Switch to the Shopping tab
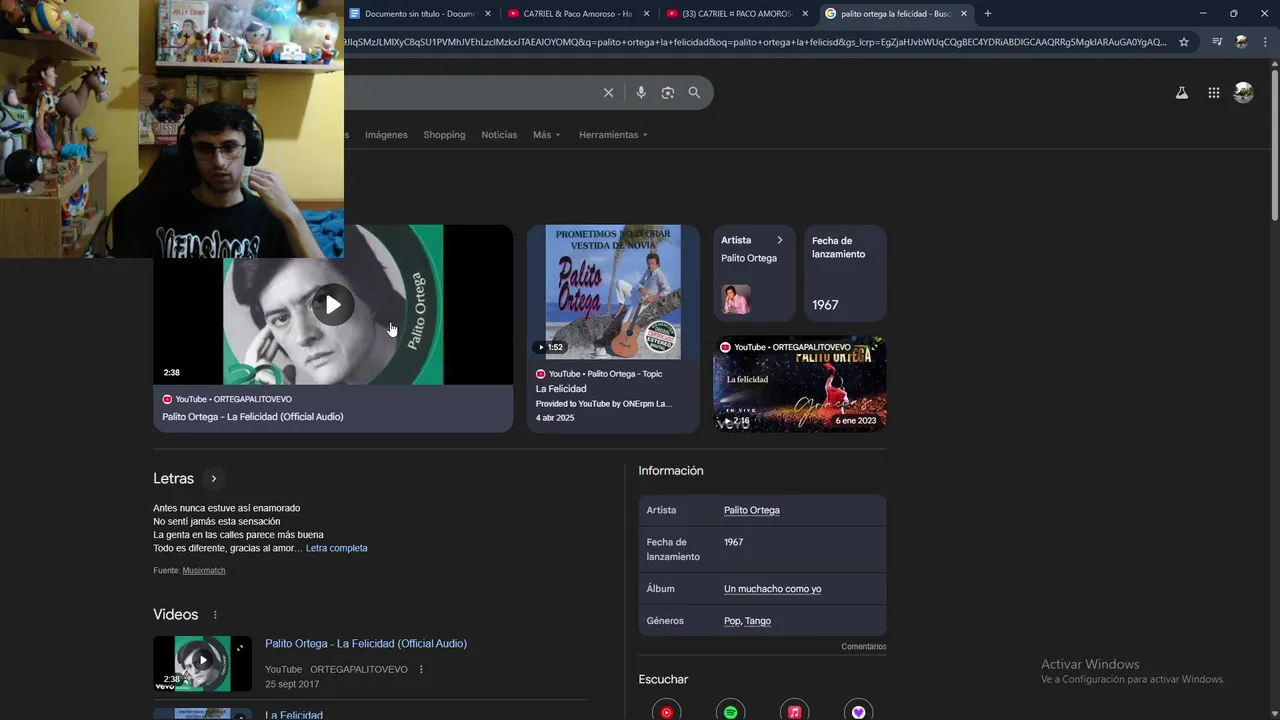This screenshot has height=720, width=1280. (x=444, y=135)
